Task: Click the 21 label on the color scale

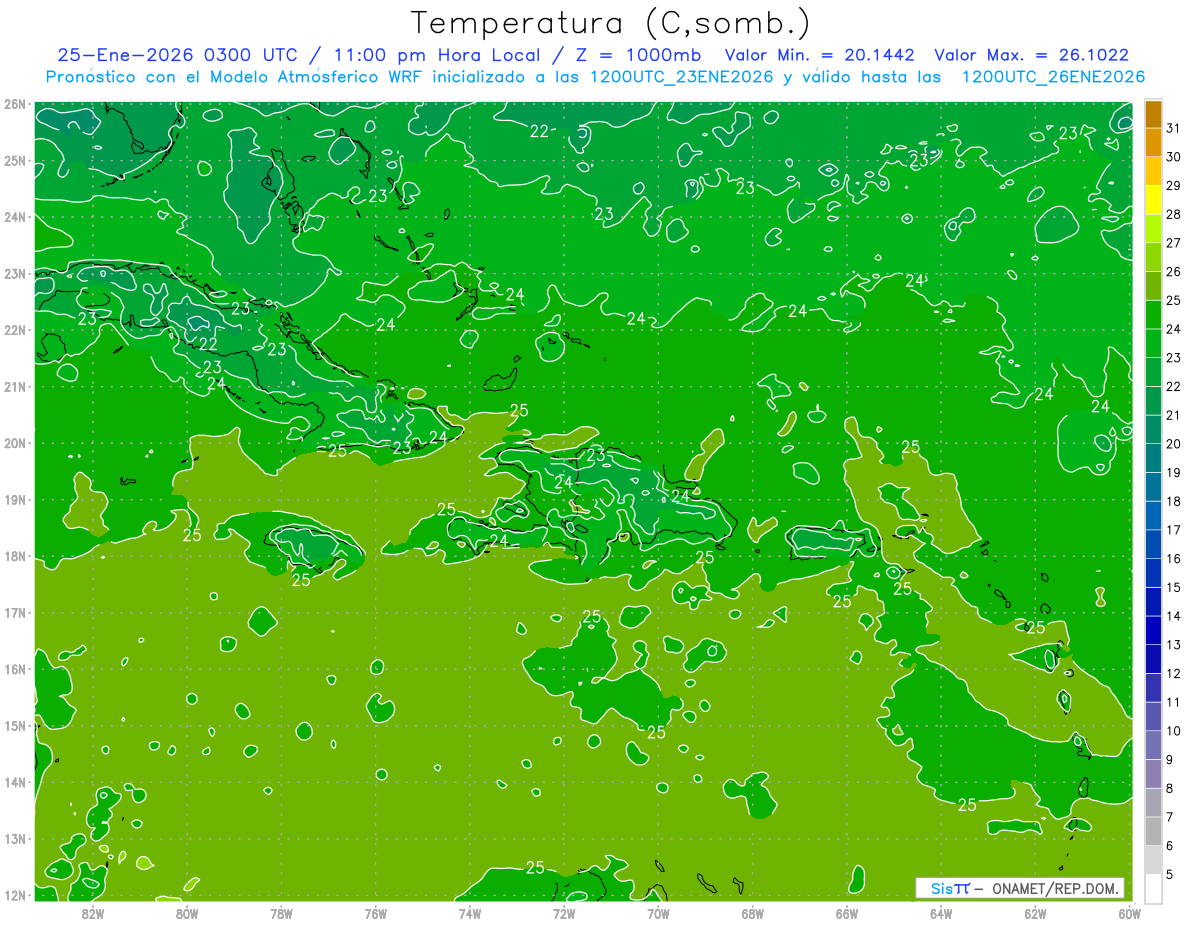Action: click(x=1173, y=414)
